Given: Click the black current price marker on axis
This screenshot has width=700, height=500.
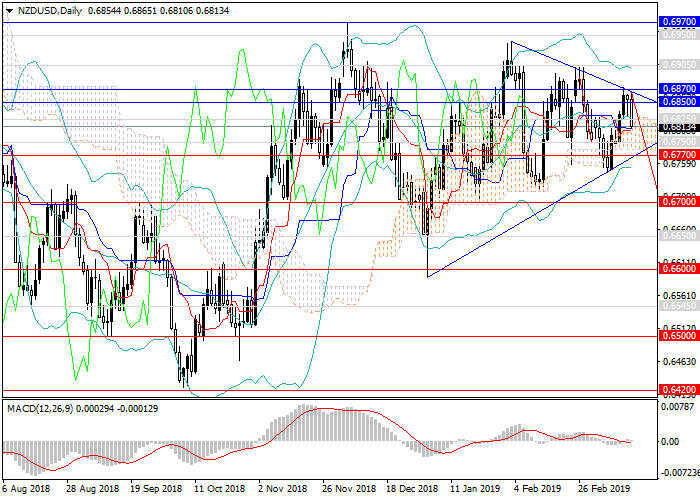Looking at the screenshot, I should 678,127.
